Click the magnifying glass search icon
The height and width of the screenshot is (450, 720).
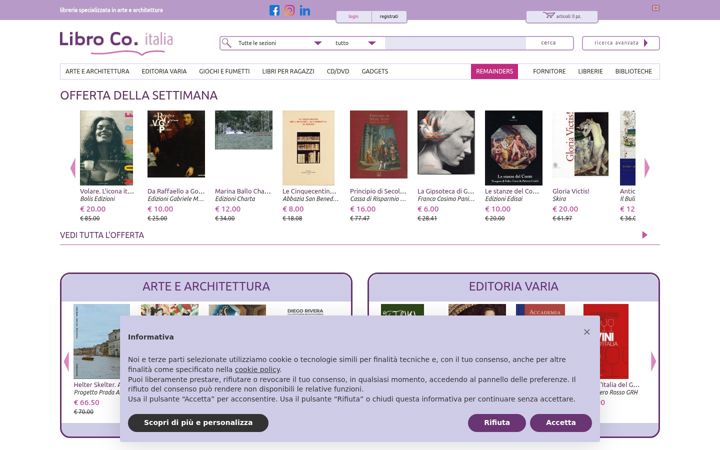(226, 43)
